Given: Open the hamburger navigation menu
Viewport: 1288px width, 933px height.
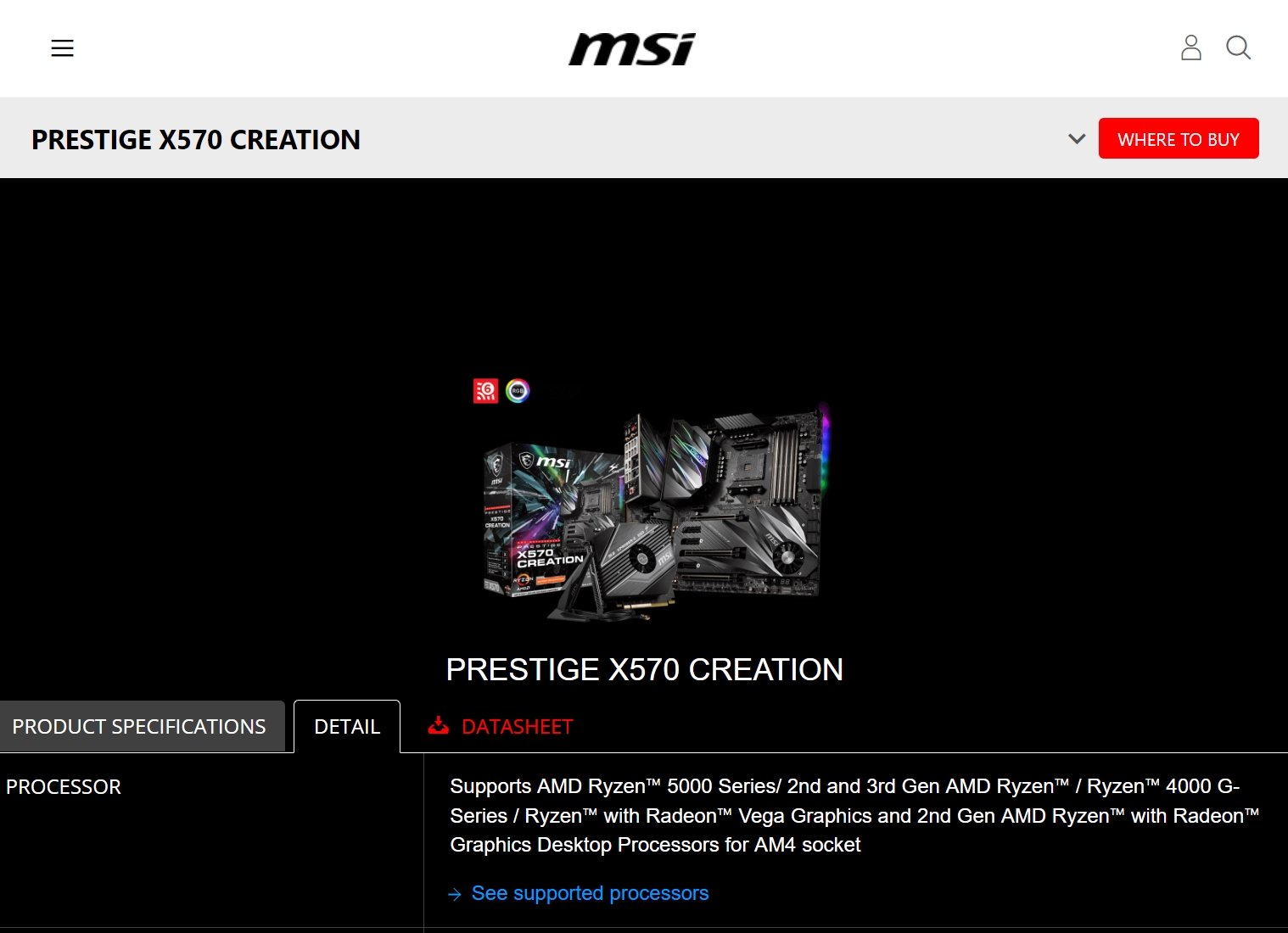Looking at the screenshot, I should pos(62,48).
